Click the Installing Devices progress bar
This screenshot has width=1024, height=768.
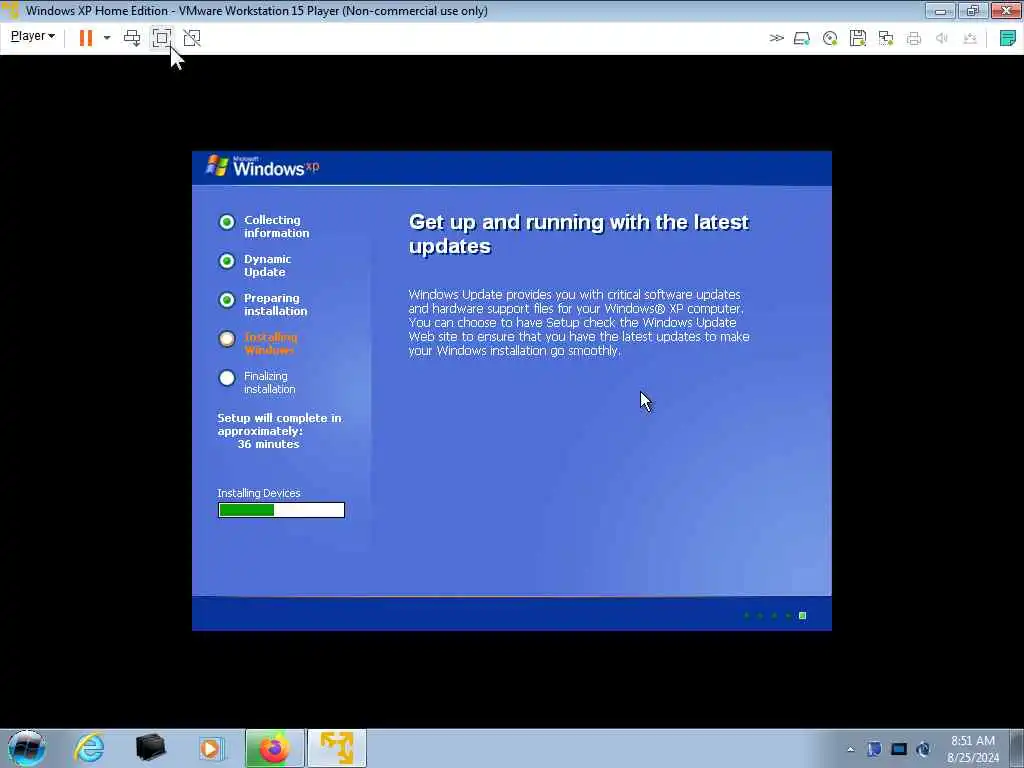pos(281,510)
